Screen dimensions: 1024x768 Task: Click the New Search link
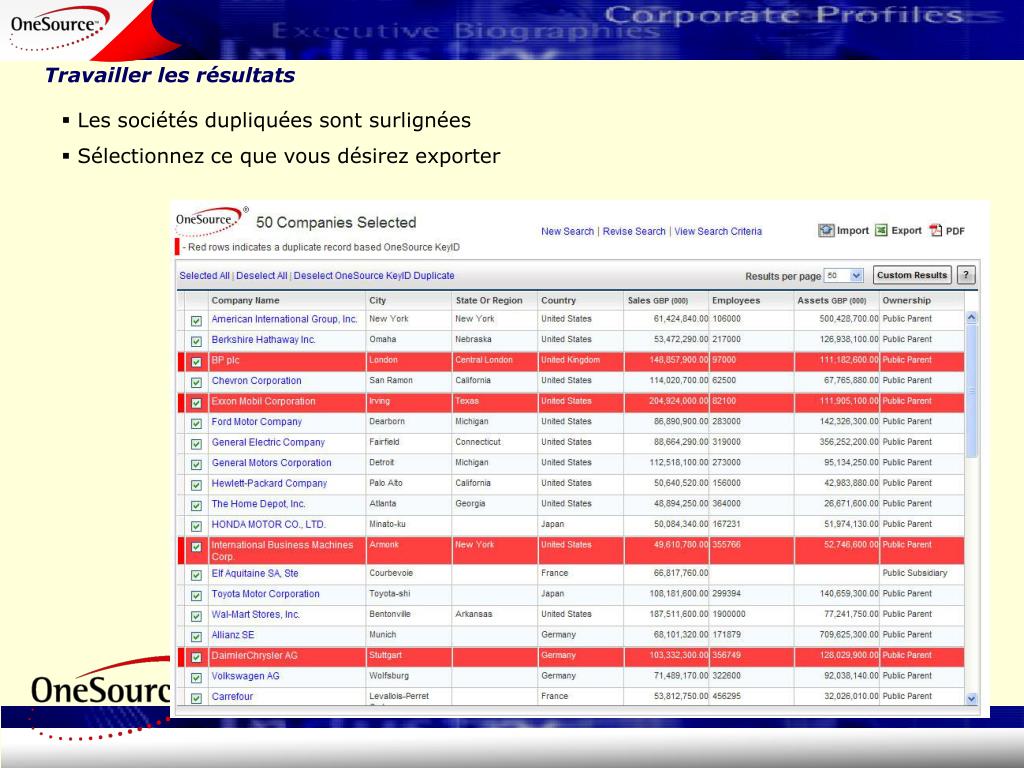point(568,231)
